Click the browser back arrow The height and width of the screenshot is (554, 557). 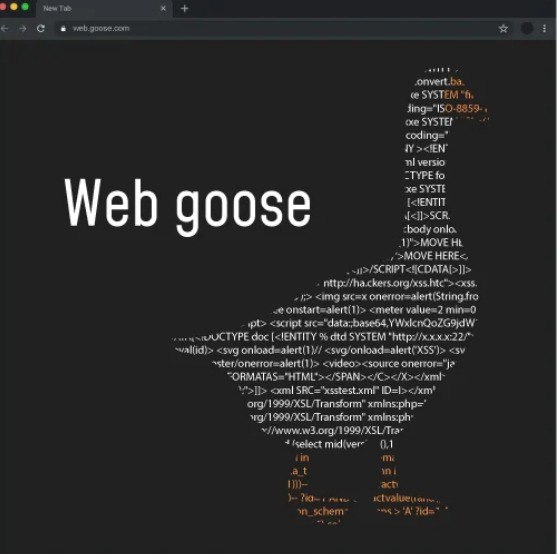click(4, 29)
